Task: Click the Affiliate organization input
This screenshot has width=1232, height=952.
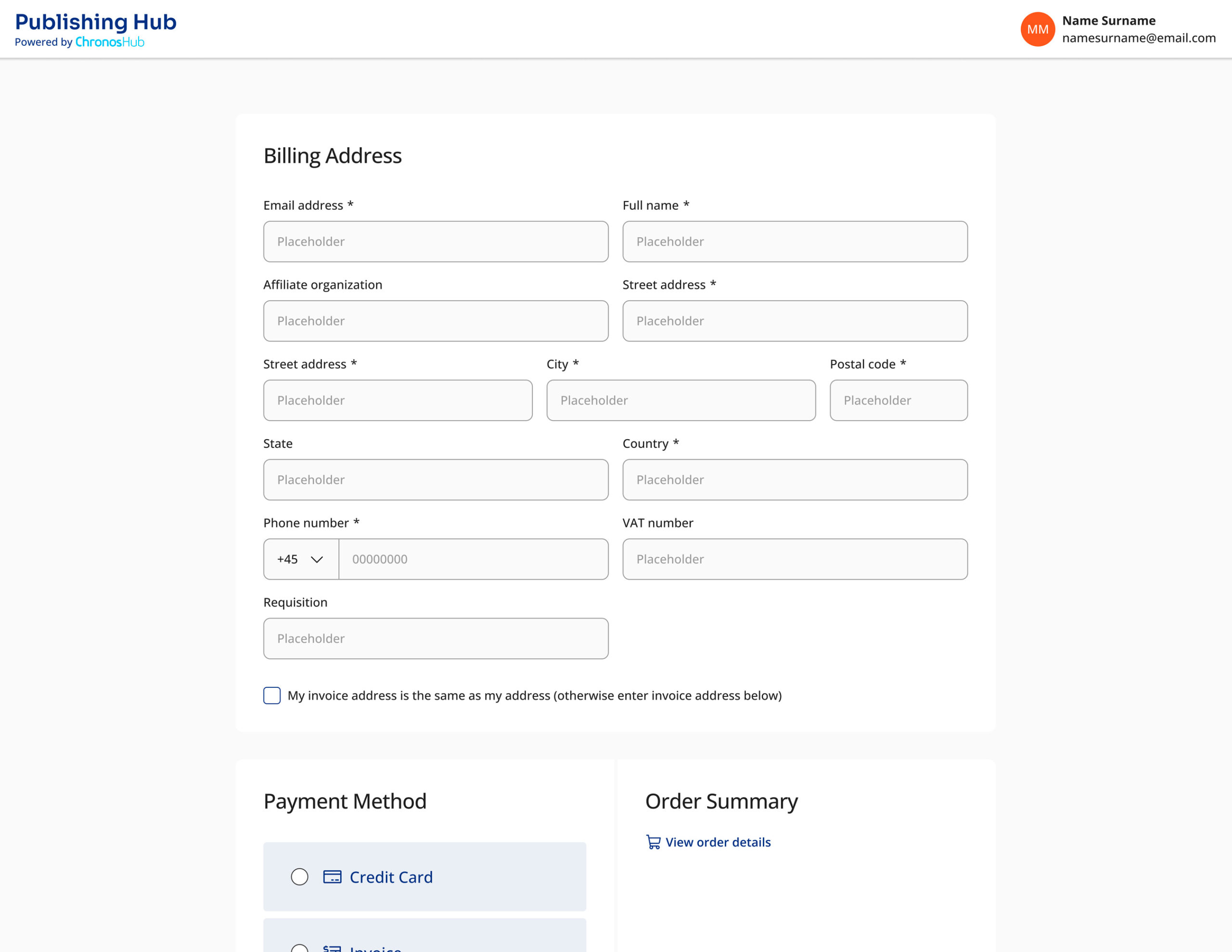Action: tap(436, 321)
